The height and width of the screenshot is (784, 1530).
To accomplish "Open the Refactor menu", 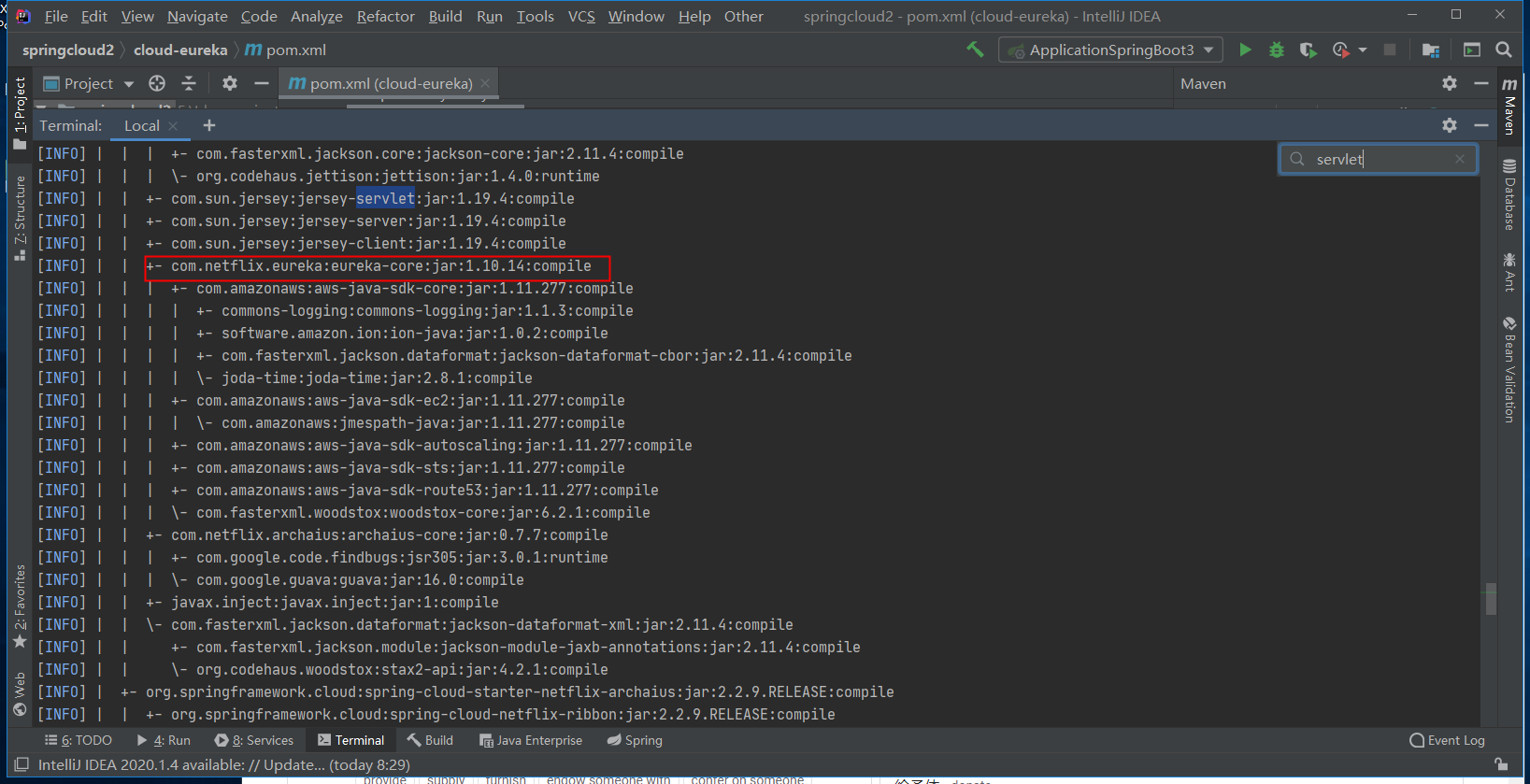I will point(385,16).
